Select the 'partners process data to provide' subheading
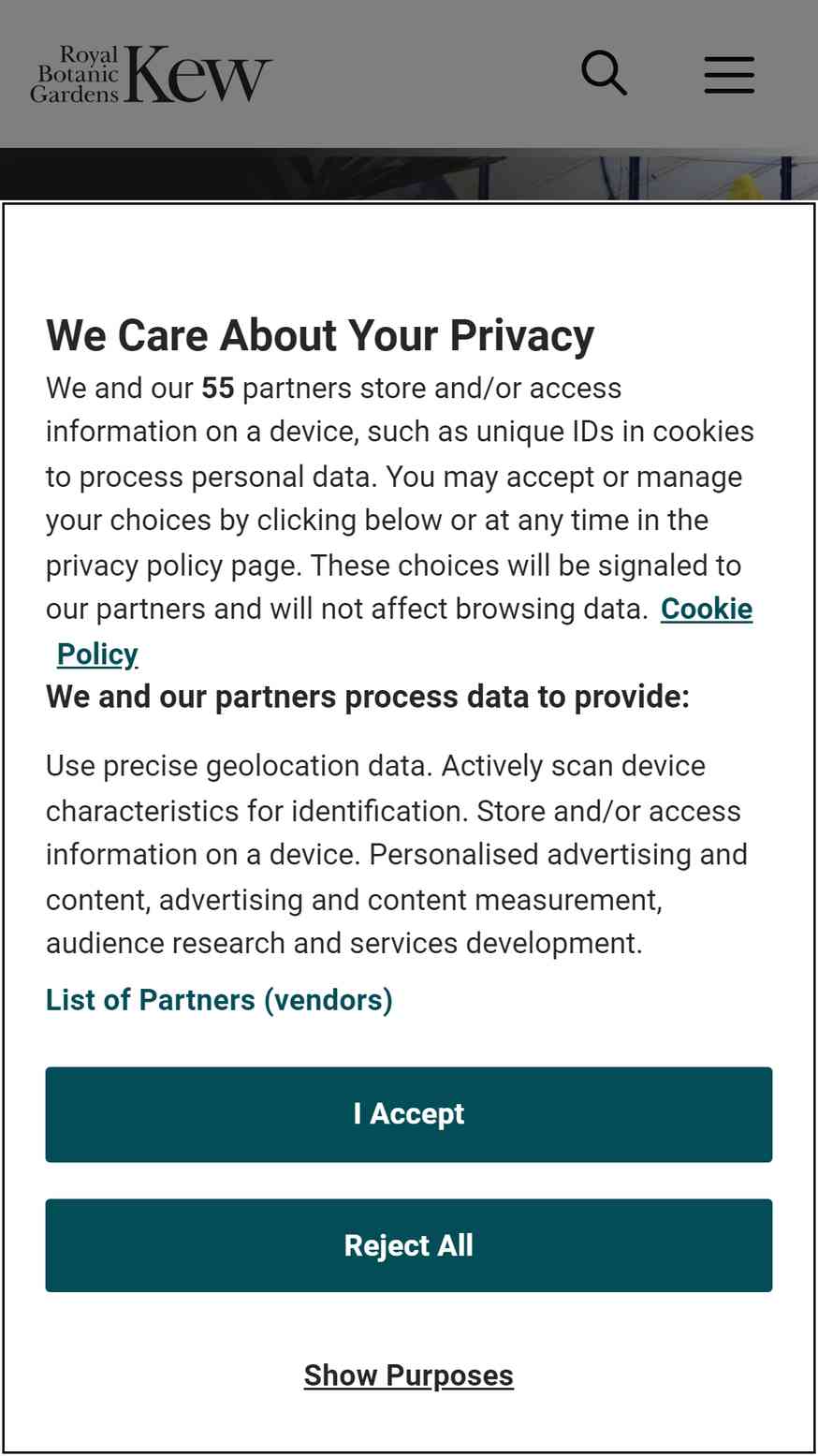The width and height of the screenshot is (818, 1456). (x=368, y=697)
